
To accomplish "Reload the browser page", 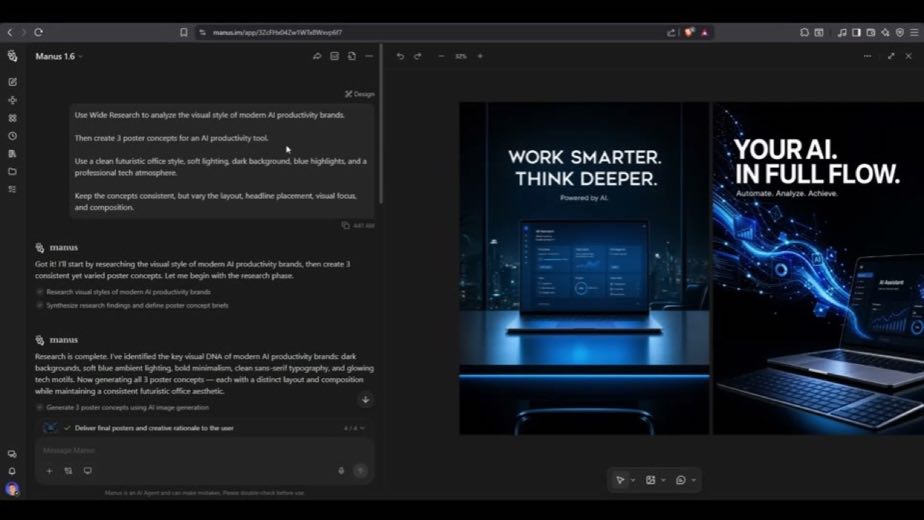I will pyautogui.click(x=38, y=32).
